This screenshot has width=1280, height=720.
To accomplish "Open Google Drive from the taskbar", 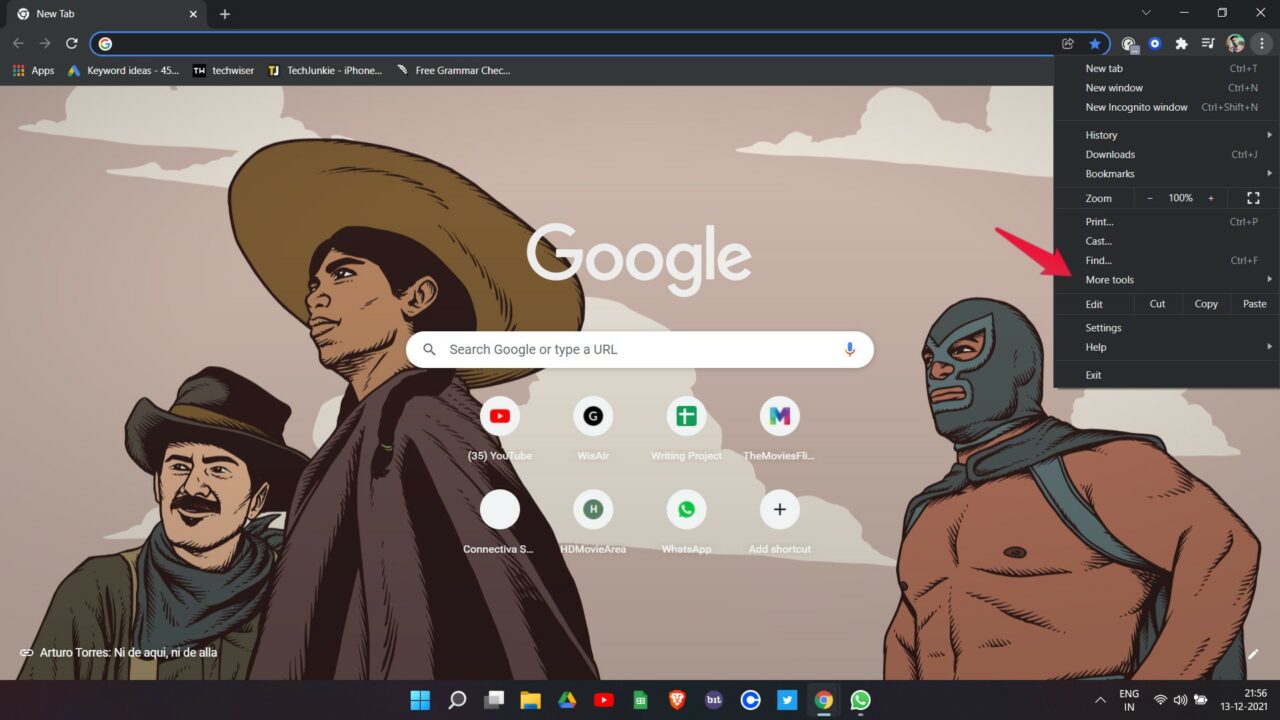I will [567, 700].
